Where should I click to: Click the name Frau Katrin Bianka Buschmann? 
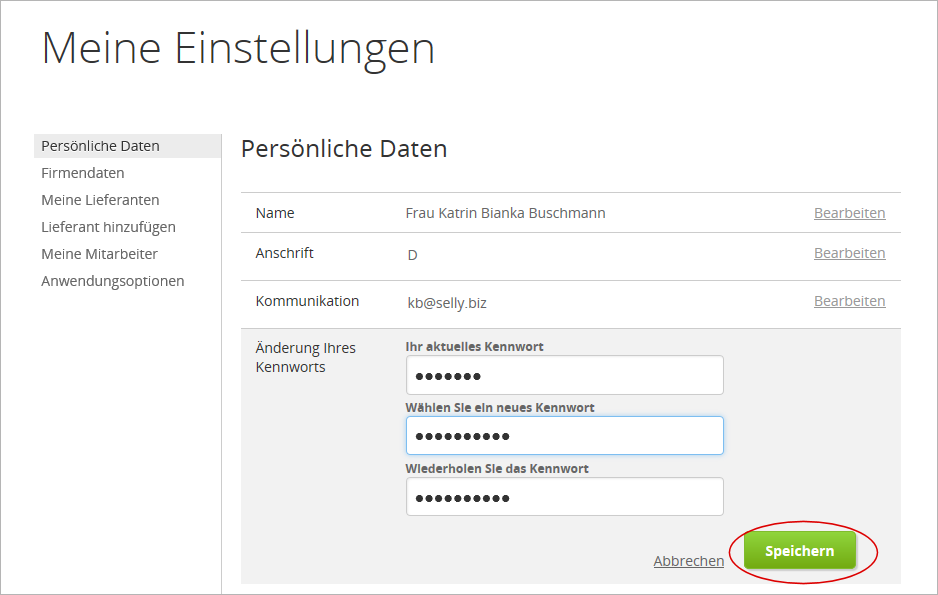point(505,213)
